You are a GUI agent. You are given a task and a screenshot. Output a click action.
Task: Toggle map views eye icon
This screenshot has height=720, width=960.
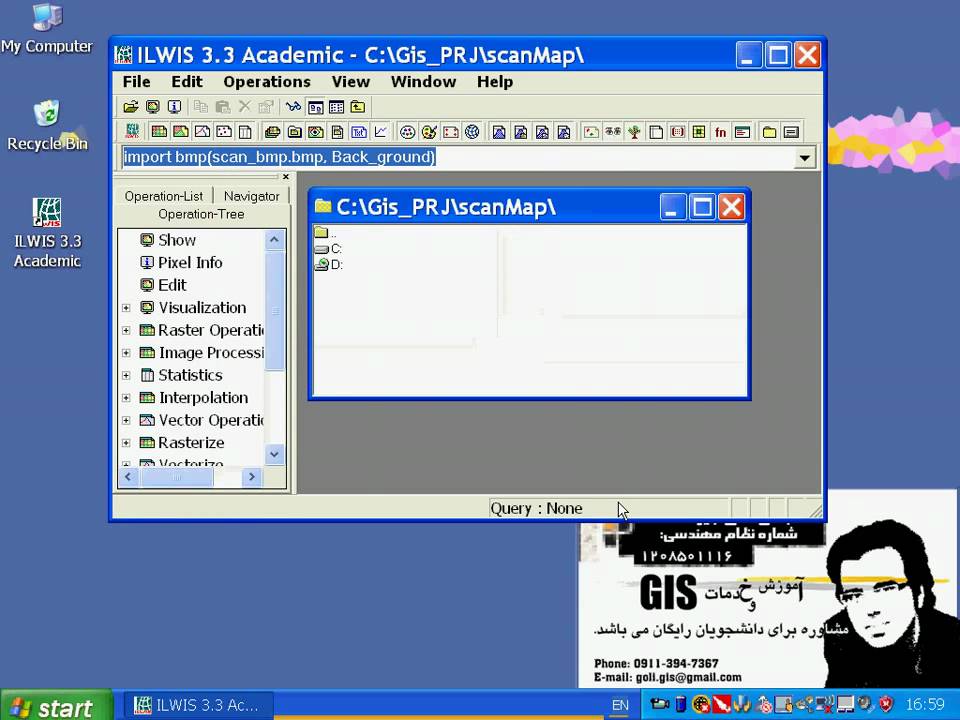[316, 132]
